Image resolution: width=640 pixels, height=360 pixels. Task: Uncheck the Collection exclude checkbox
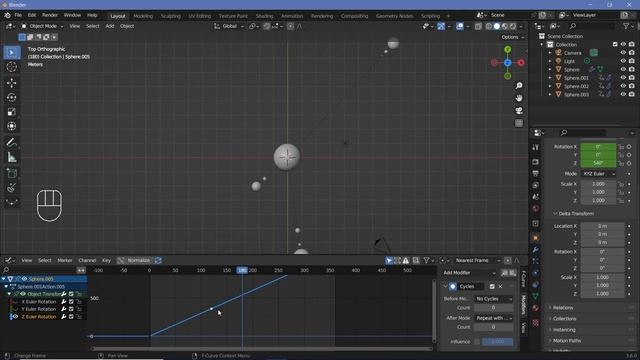pos(615,44)
